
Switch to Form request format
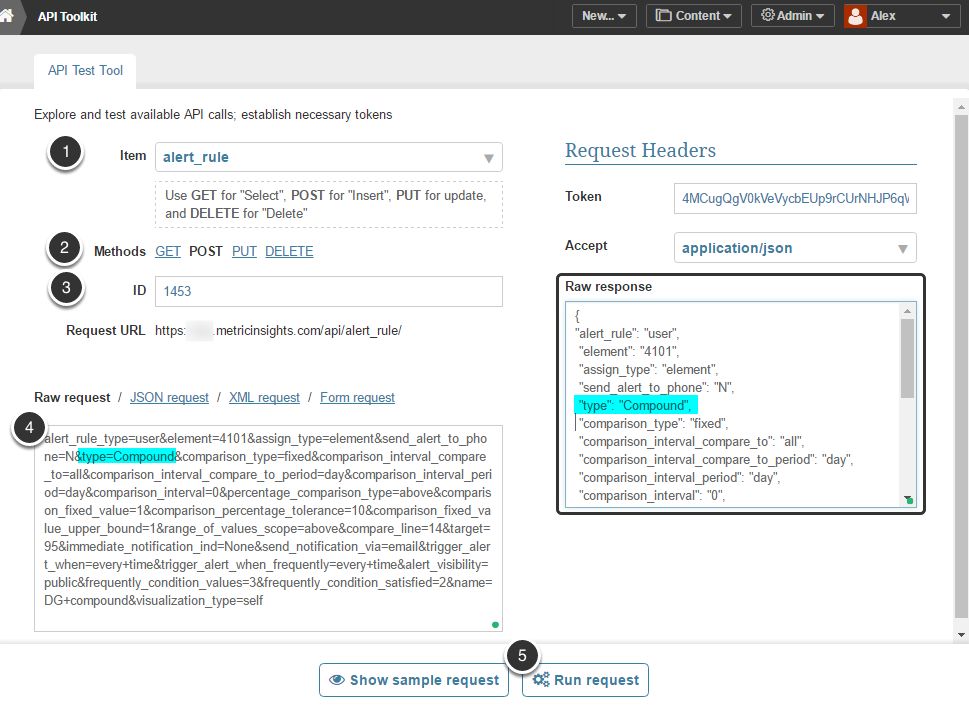pyautogui.click(x=357, y=398)
